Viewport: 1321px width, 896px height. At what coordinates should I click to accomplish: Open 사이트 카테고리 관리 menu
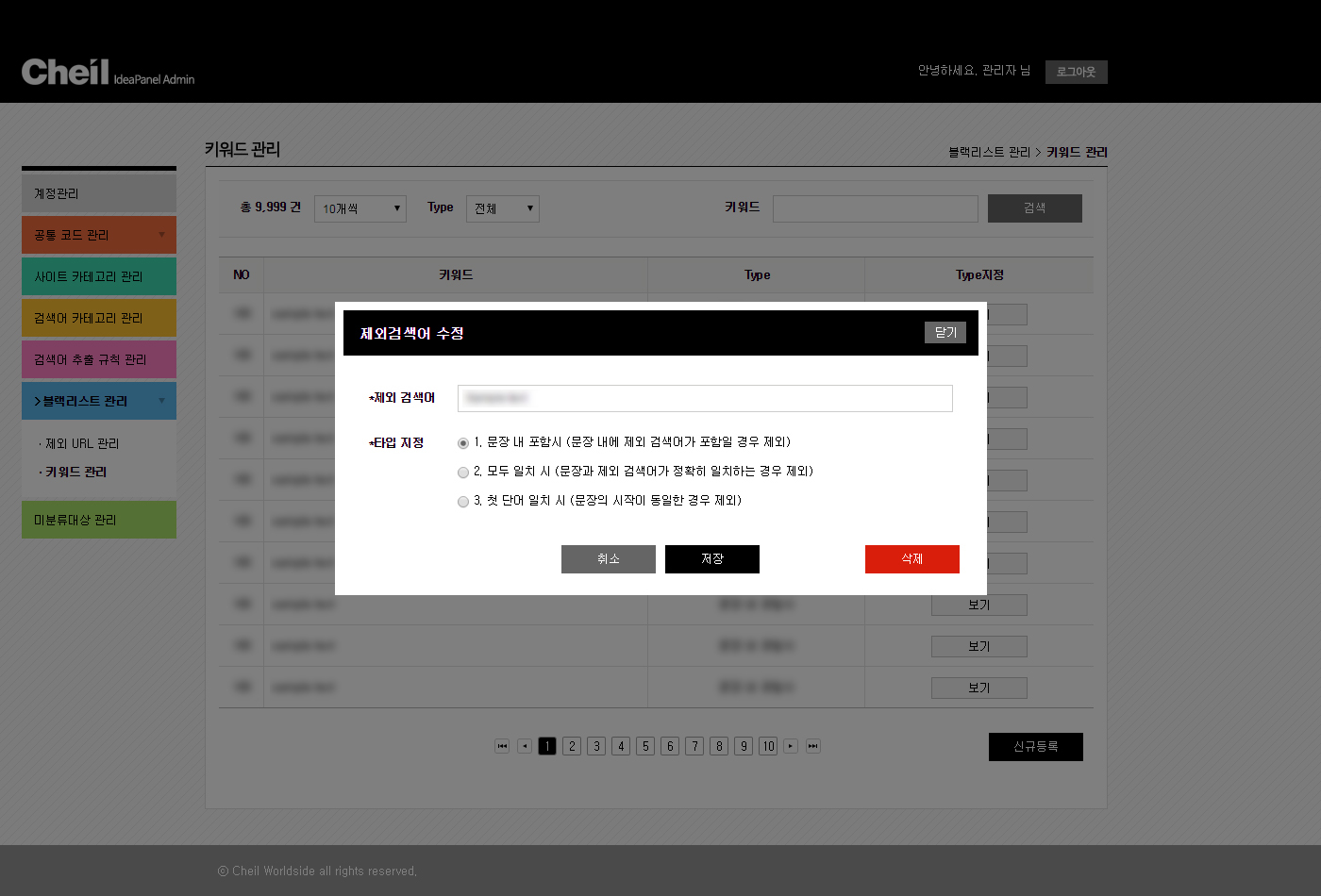point(99,276)
